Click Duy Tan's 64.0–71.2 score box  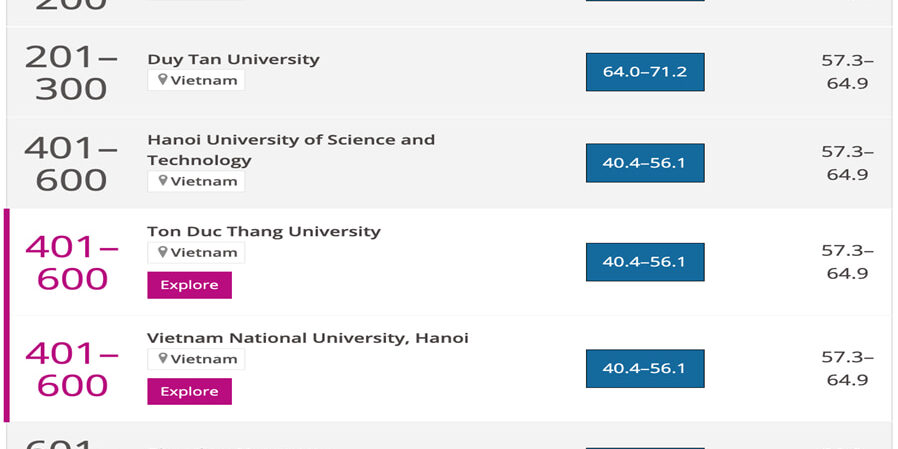(644, 72)
